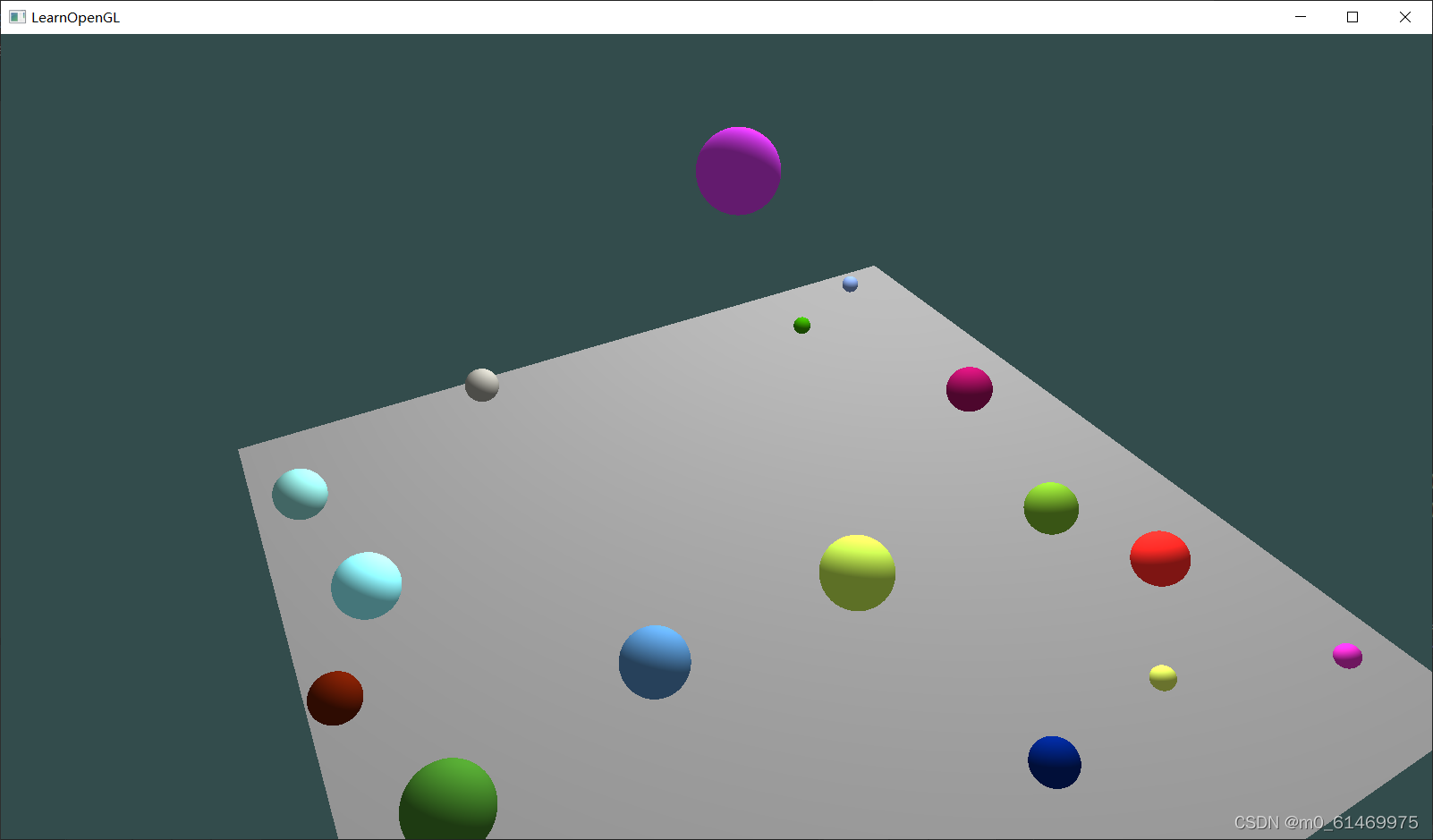Viewport: 1433px width, 840px height.
Task: Pick the large yellow sphere in the center
Action: (857, 573)
